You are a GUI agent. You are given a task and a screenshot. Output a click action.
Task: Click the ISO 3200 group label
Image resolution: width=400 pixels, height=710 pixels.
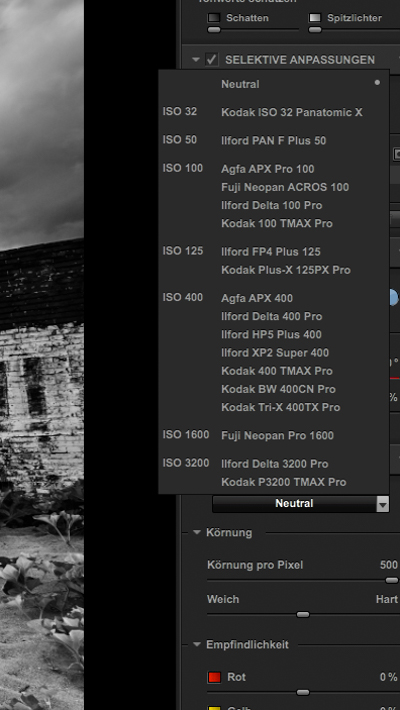[186, 463]
